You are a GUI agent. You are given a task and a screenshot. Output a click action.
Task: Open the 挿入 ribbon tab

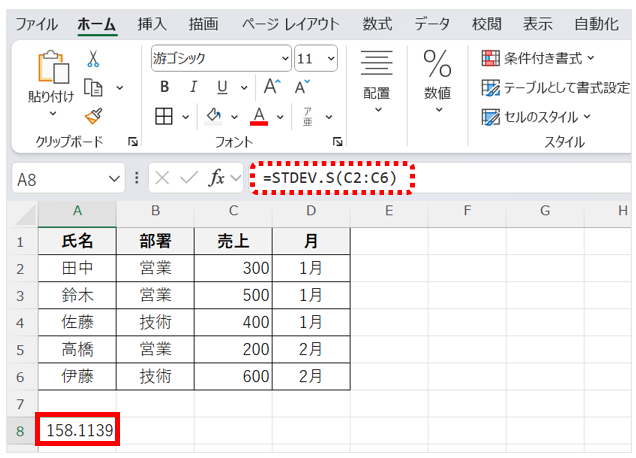pos(152,23)
